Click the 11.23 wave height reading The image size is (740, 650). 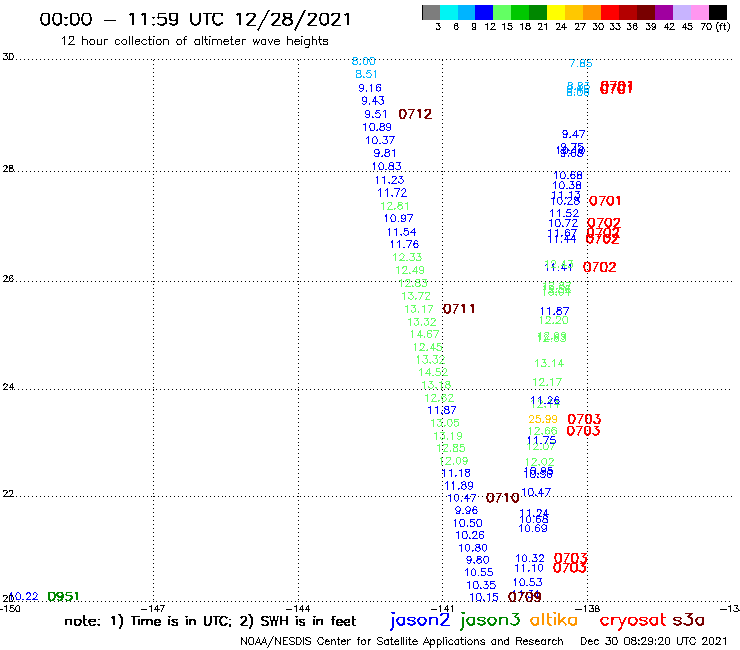pyautogui.click(x=389, y=180)
